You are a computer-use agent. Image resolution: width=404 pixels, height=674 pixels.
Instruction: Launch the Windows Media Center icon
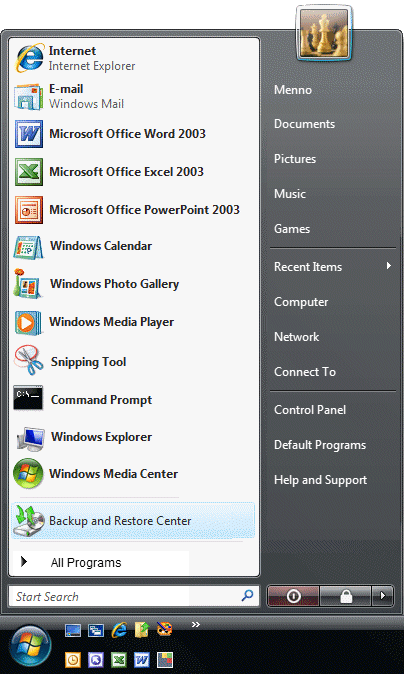click(28, 474)
